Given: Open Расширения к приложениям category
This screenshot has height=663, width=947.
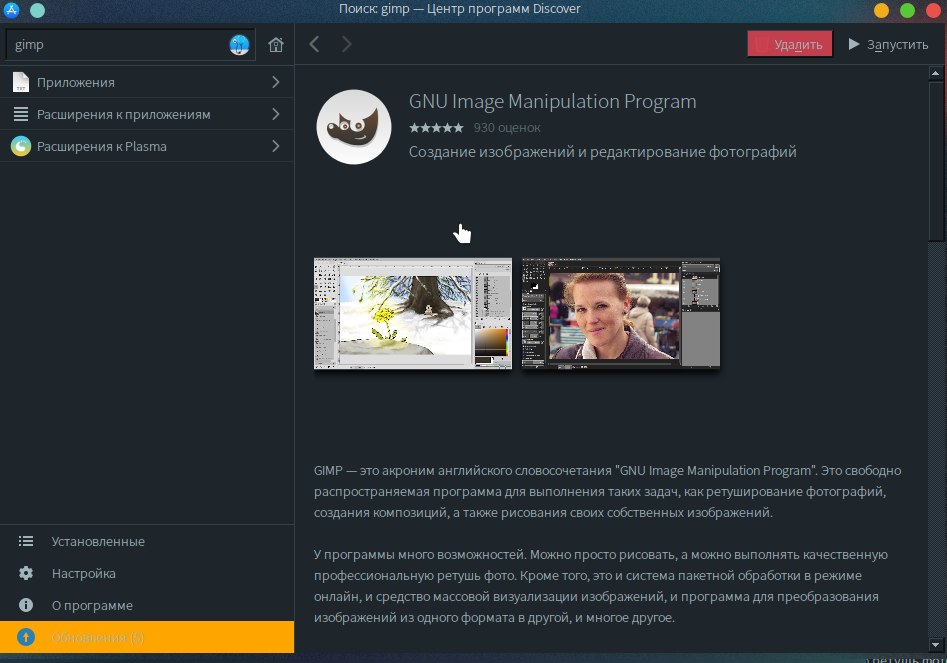Looking at the screenshot, I should click(147, 114).
